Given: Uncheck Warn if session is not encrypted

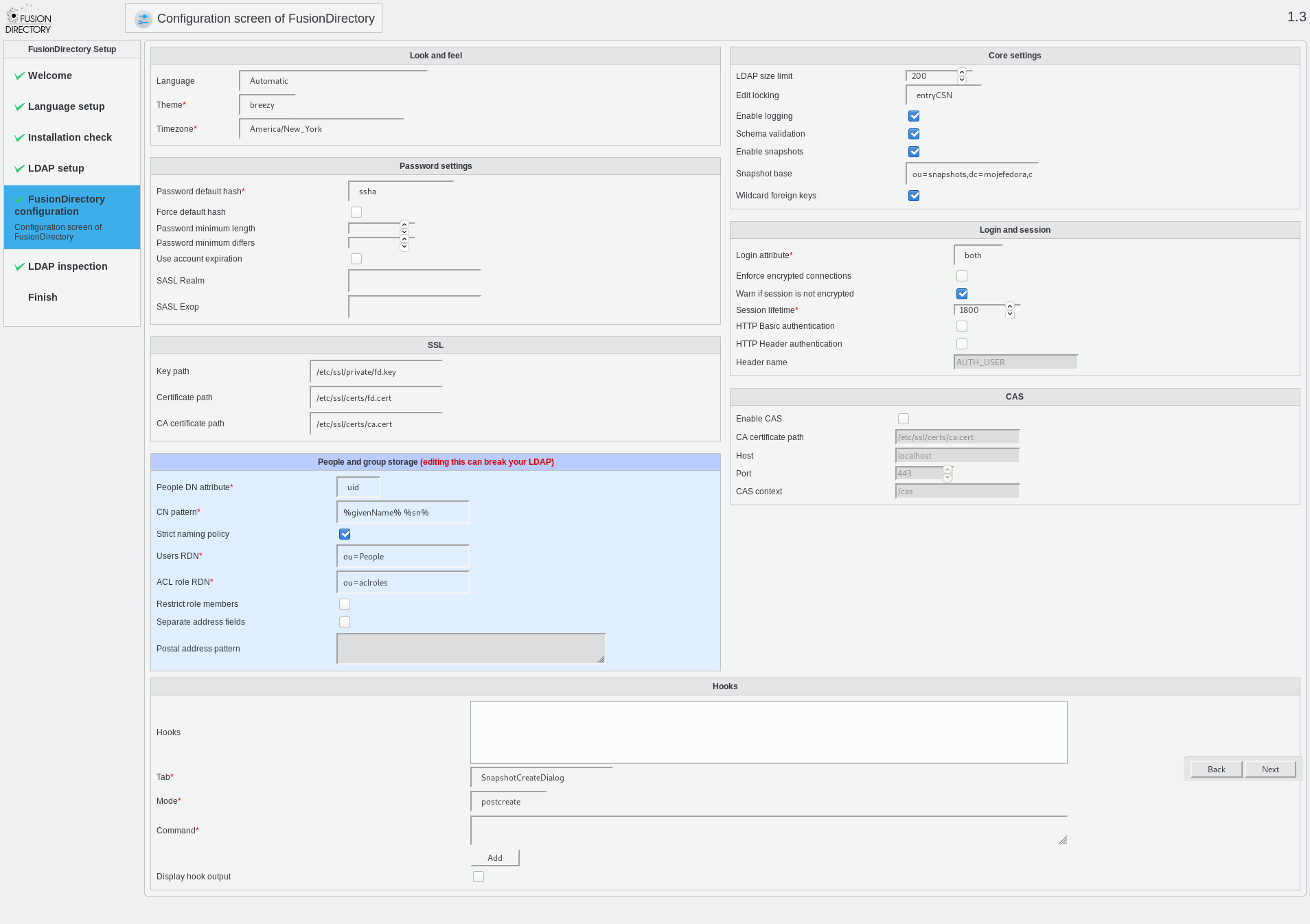Looking at the screenshot, I should pyautogui.click(x=962, y=294).
